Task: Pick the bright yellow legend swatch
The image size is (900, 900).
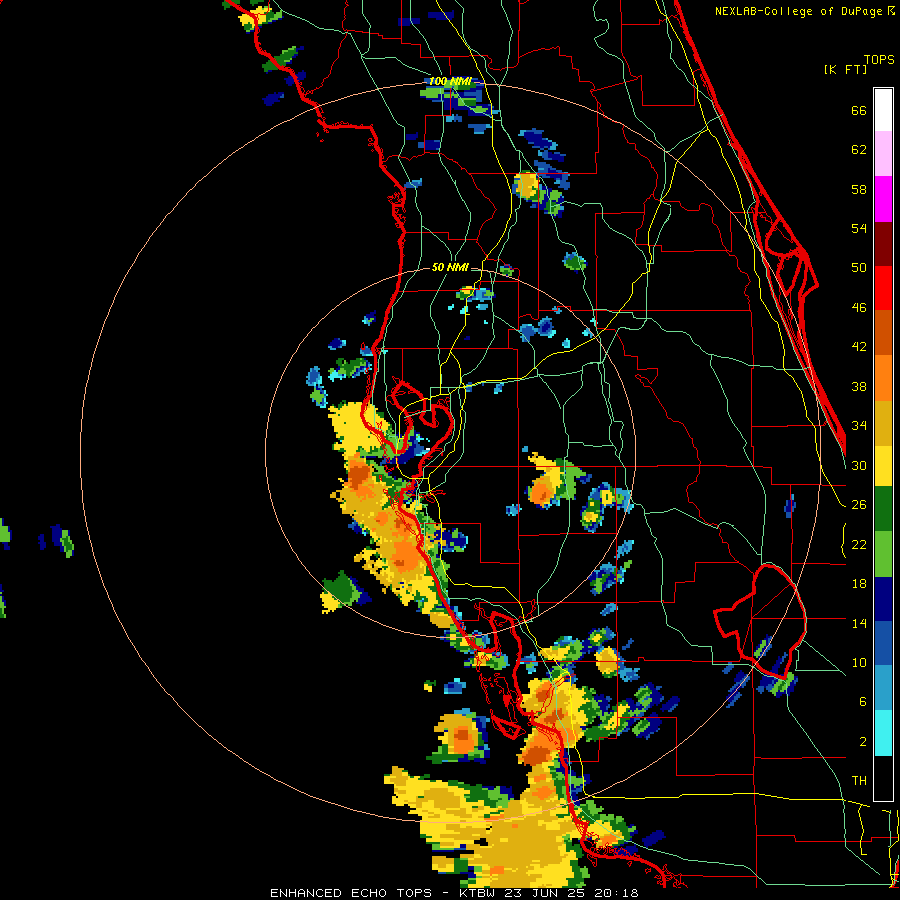Action: tap(883, 466)
